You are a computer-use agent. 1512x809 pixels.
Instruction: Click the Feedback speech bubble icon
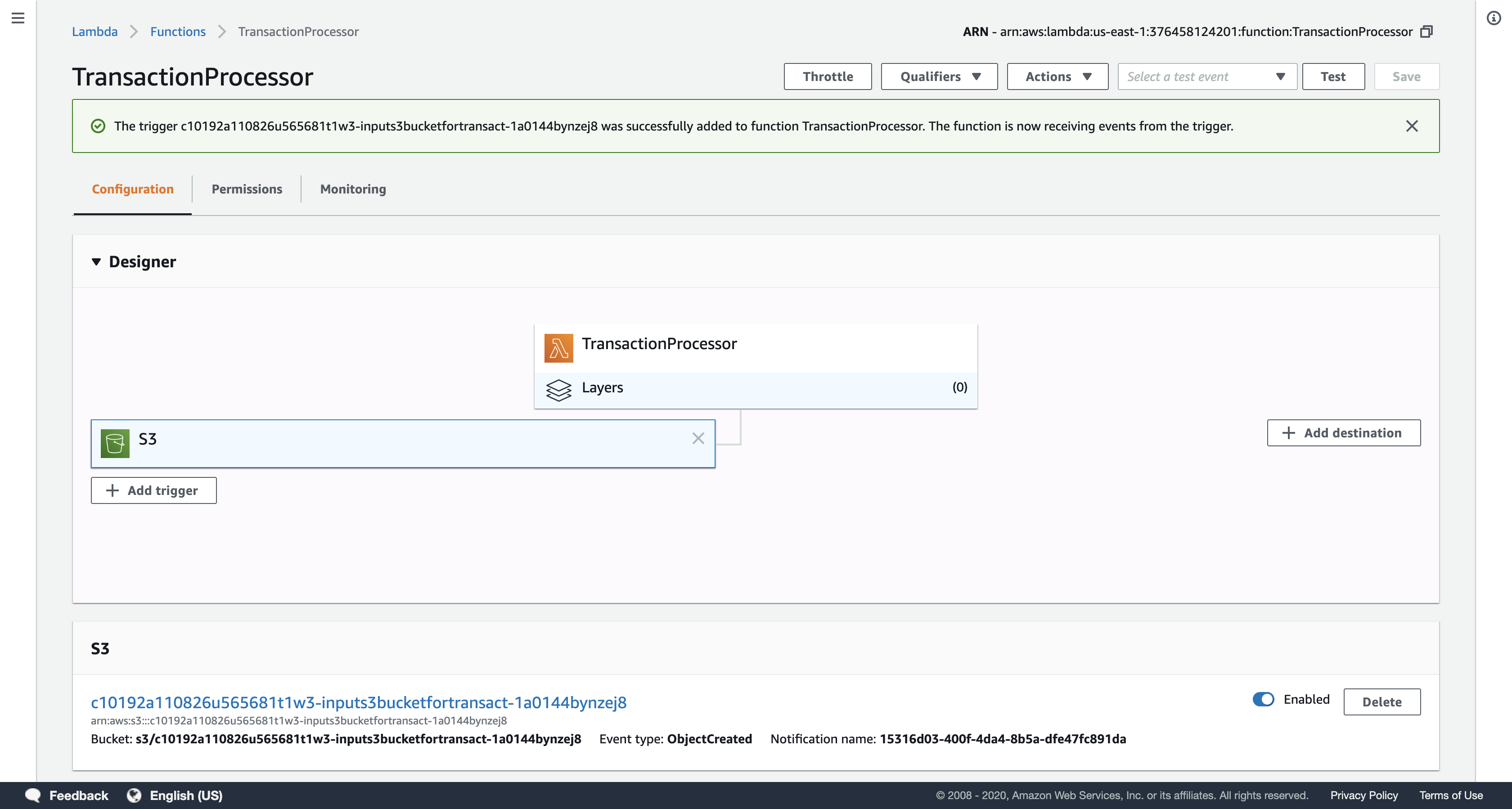pyautogui.click(x=33, y=795)
